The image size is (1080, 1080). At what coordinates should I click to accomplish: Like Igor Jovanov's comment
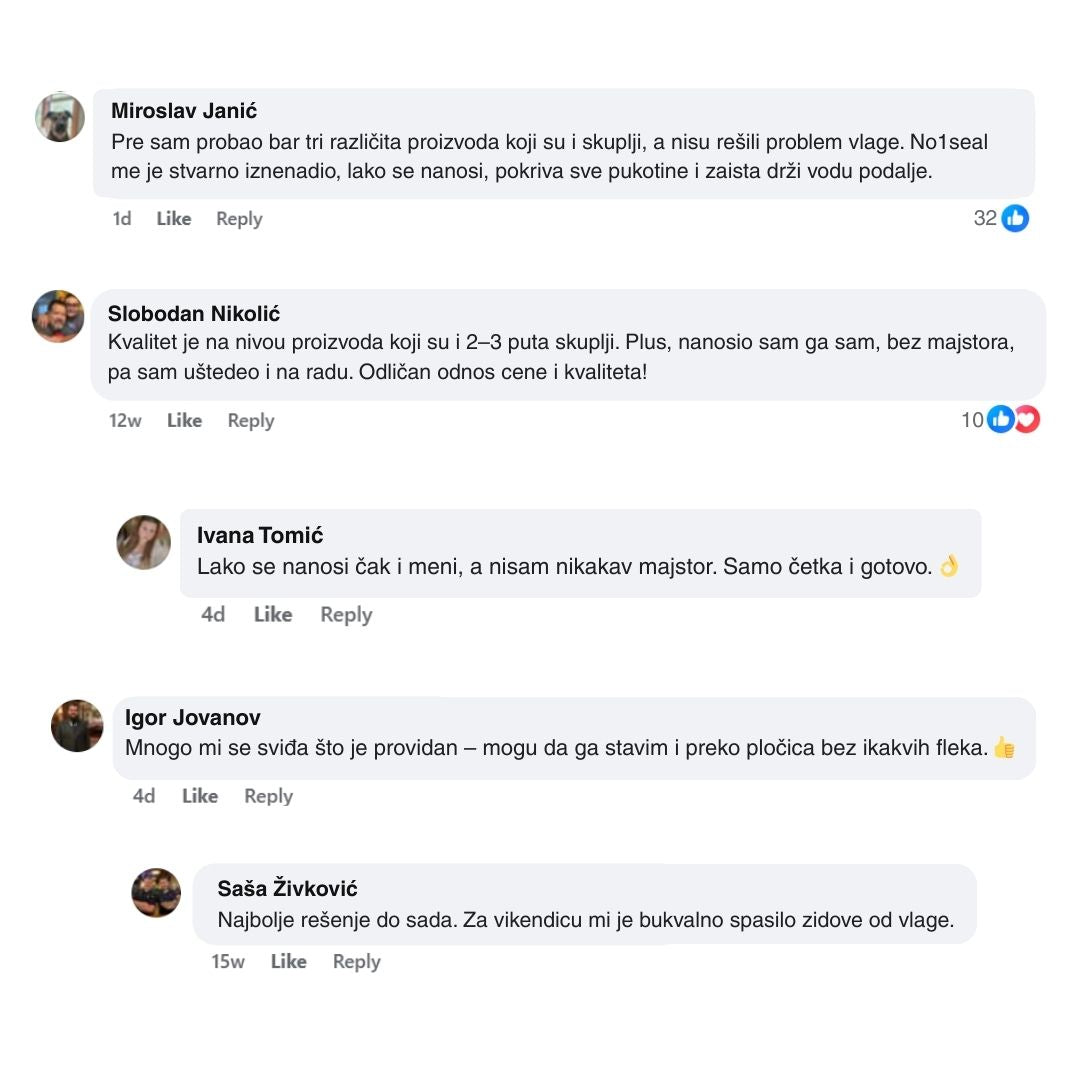200,796
